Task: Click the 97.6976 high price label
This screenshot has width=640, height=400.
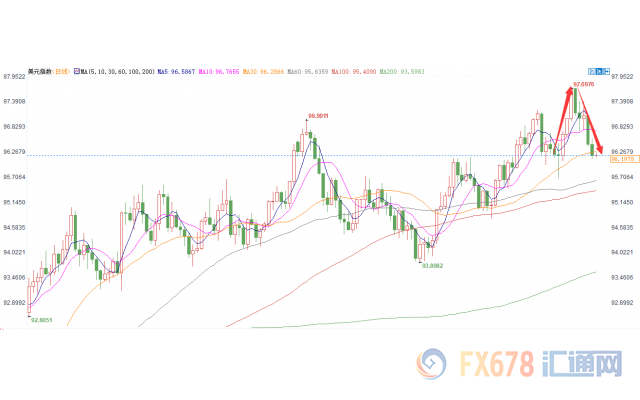Action: 584,84
